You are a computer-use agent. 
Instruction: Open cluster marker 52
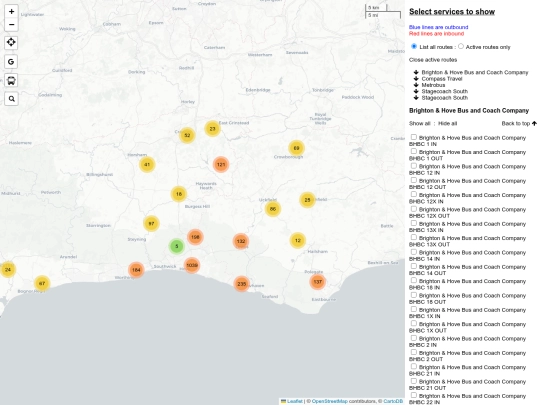click(x=187, y=135)
